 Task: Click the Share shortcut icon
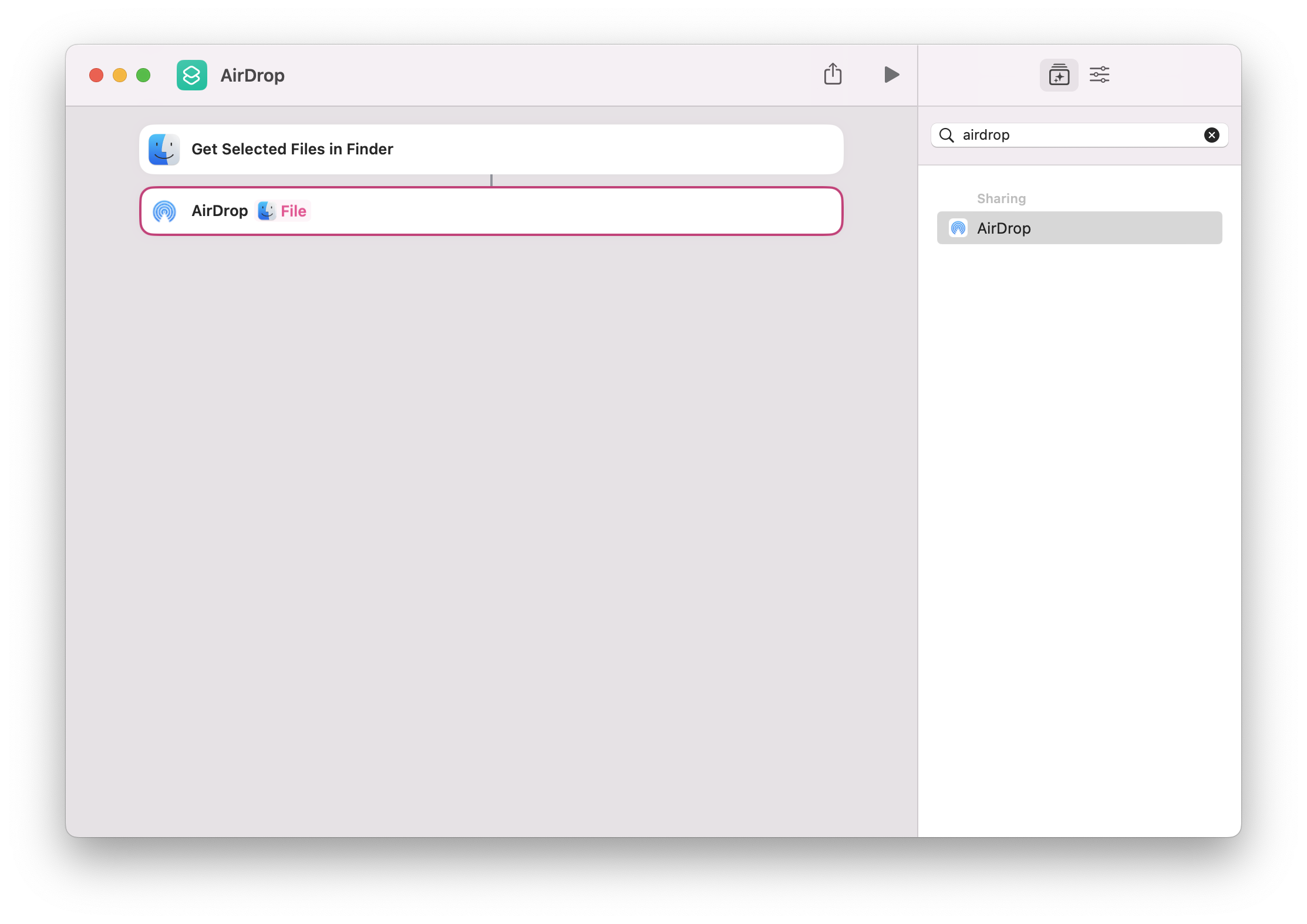point(833,75)
